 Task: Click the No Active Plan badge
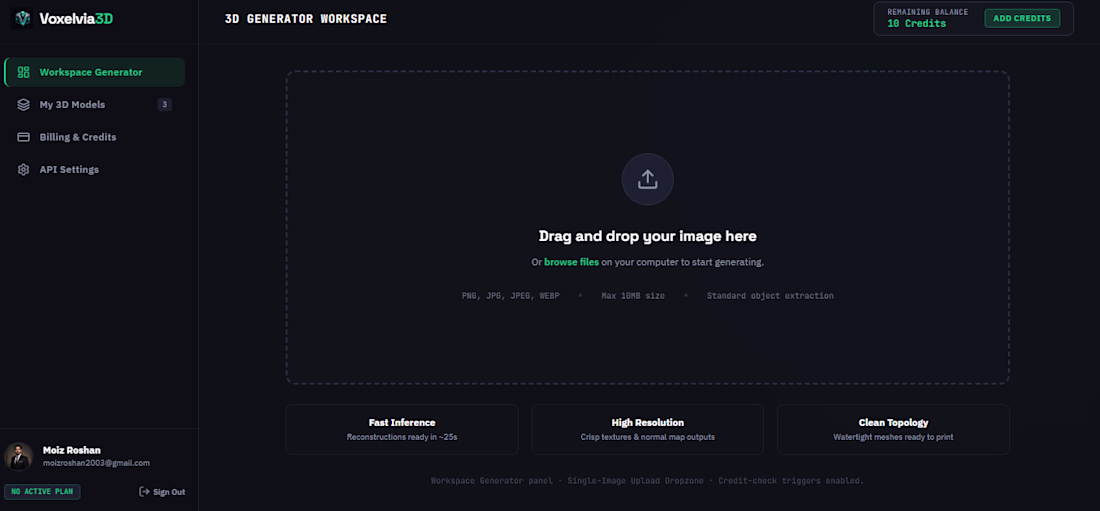[42, 491]
